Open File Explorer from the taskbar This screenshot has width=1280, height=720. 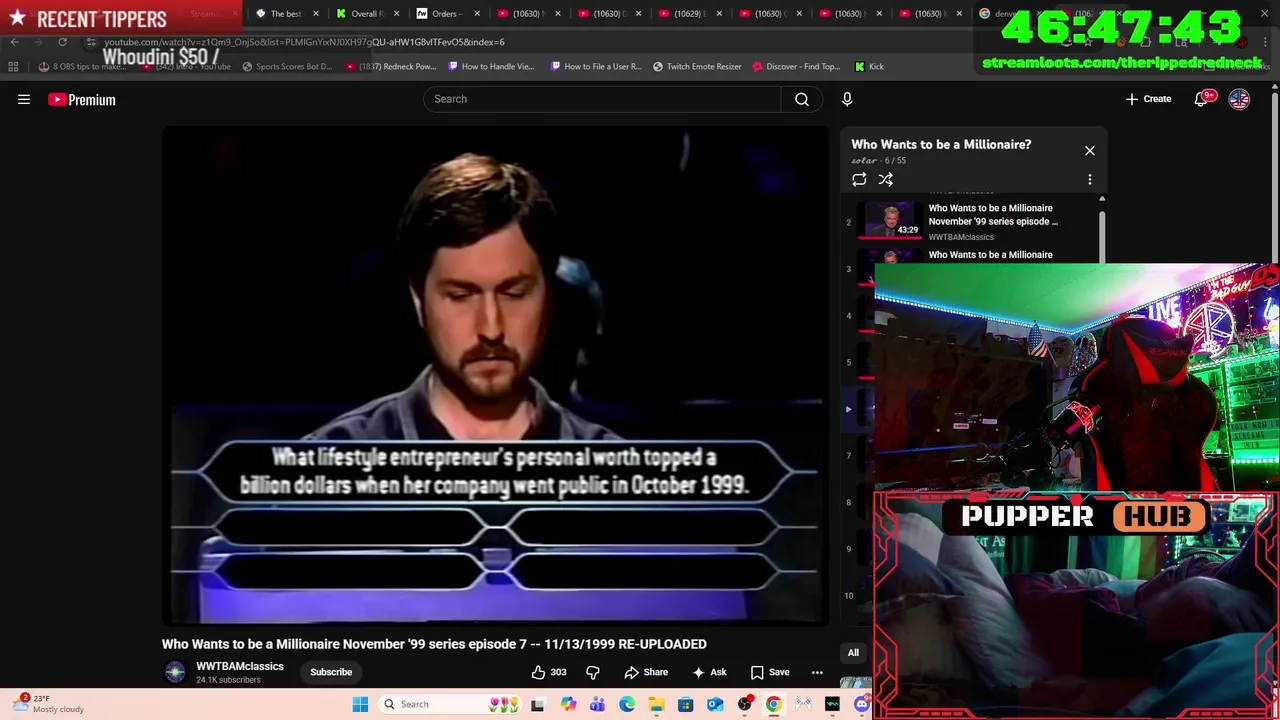[x=656, y=704]
